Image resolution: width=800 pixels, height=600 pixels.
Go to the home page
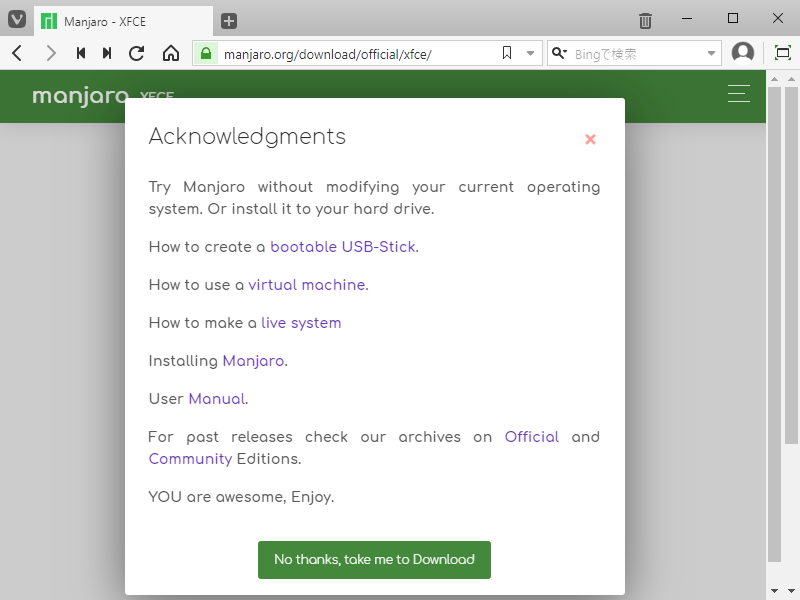point(171,53)
